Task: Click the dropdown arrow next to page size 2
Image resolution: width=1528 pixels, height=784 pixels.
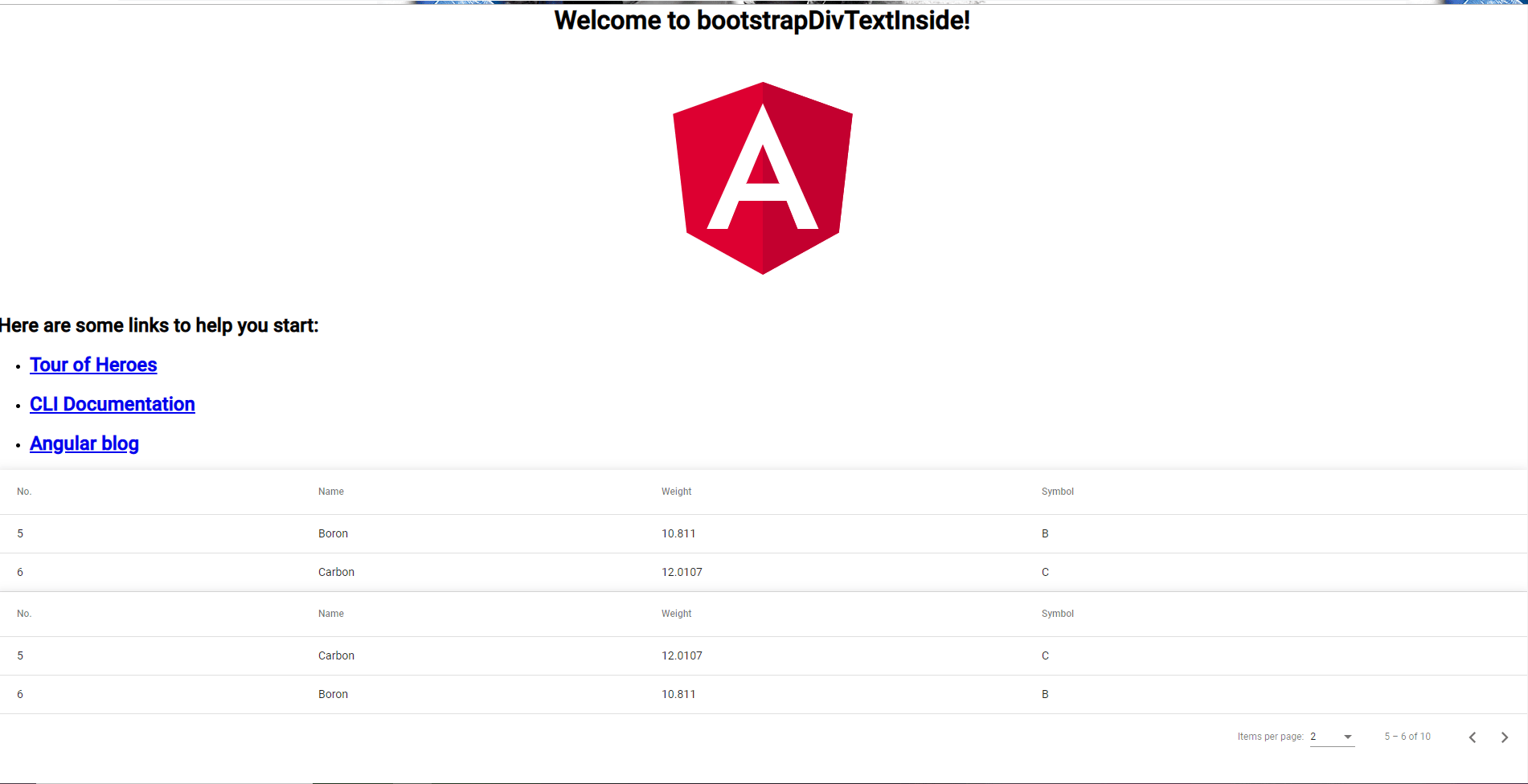Action: (1349, 737)
